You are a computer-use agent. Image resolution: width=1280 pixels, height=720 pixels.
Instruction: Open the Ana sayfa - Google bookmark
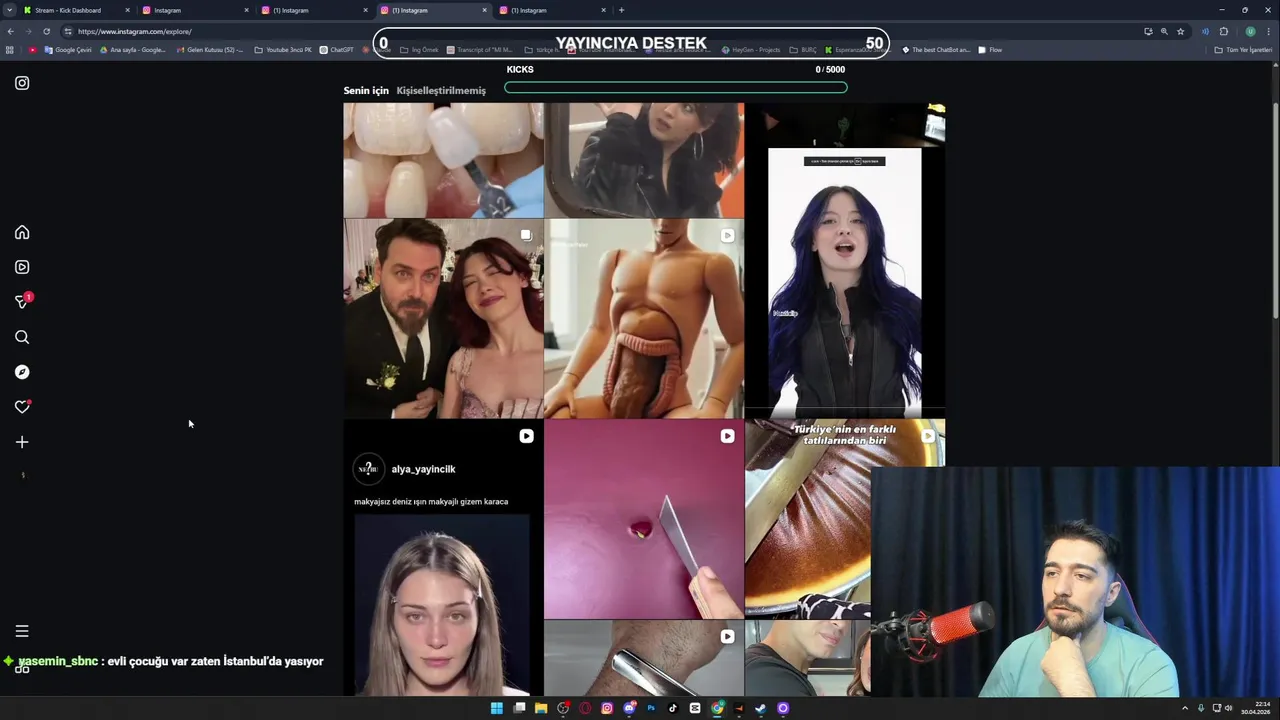(132, 50)
